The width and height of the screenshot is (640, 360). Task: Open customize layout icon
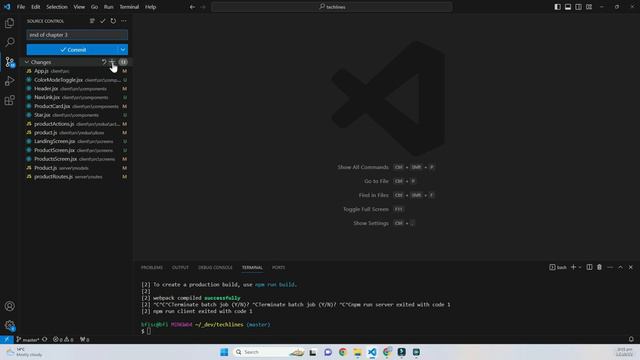[589, 7]
